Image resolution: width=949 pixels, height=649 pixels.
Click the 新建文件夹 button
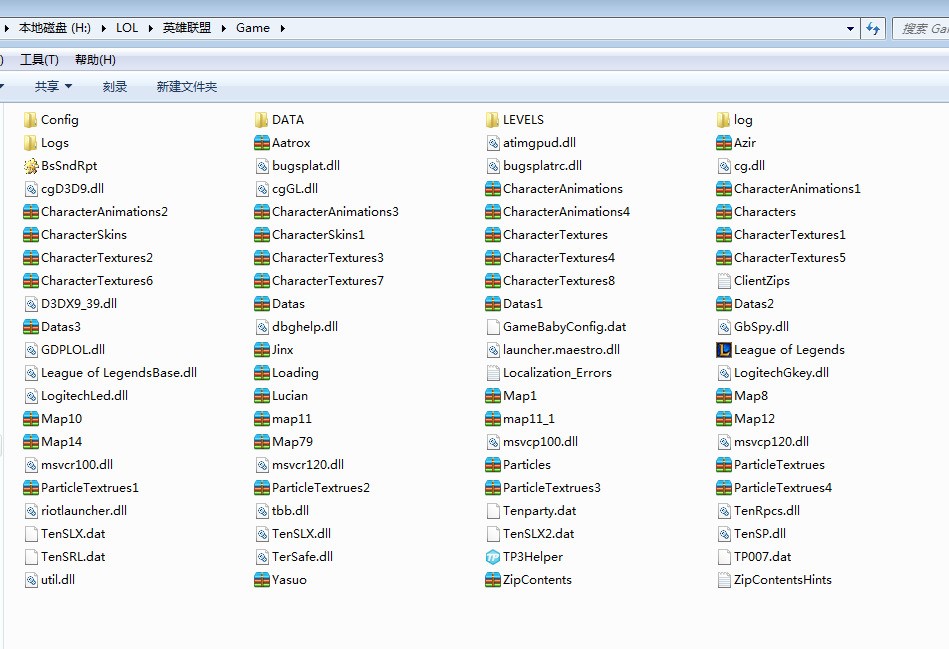[186, 87]
